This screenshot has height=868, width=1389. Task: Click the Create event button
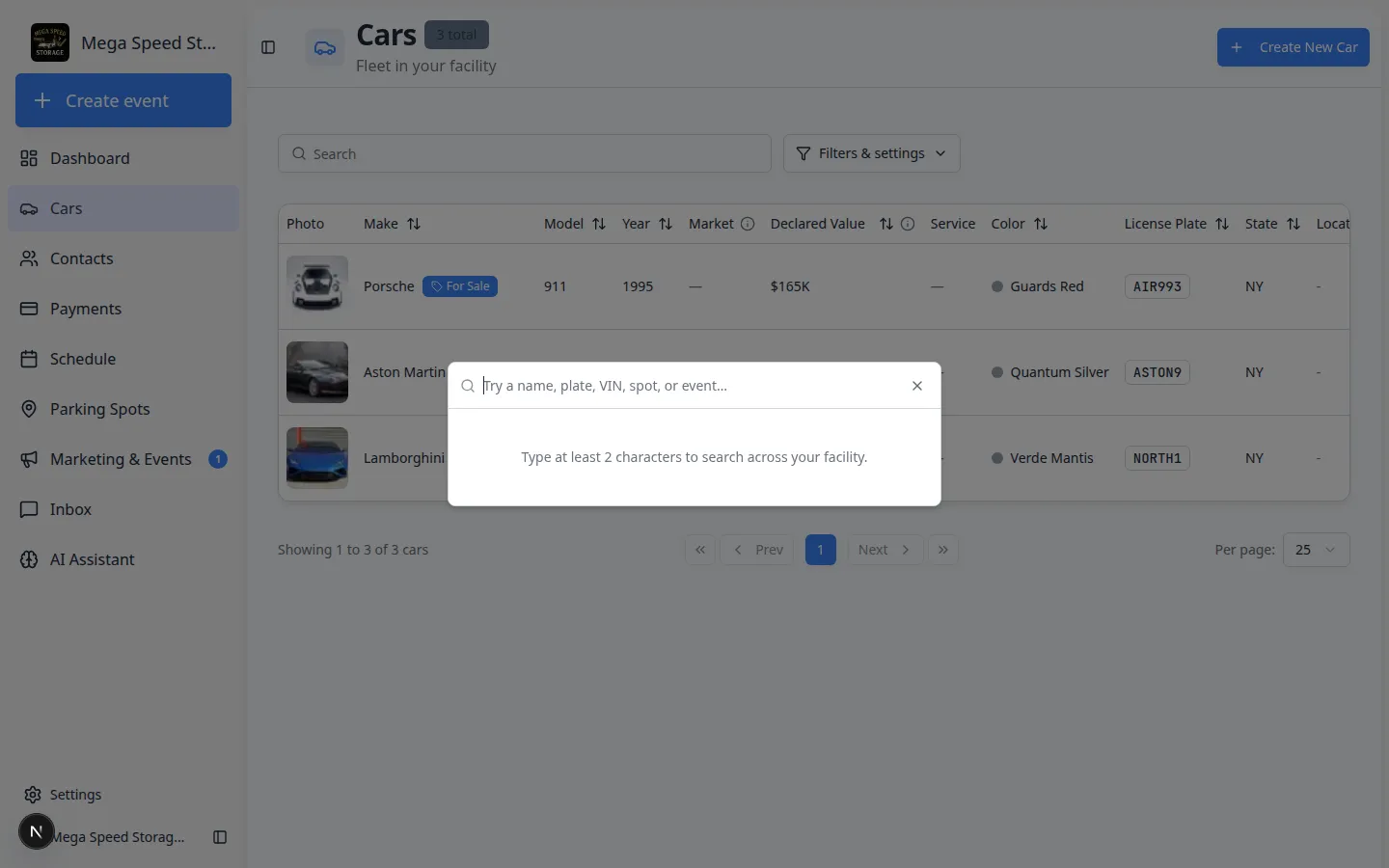pyautogui.click(x=123, y=100)
